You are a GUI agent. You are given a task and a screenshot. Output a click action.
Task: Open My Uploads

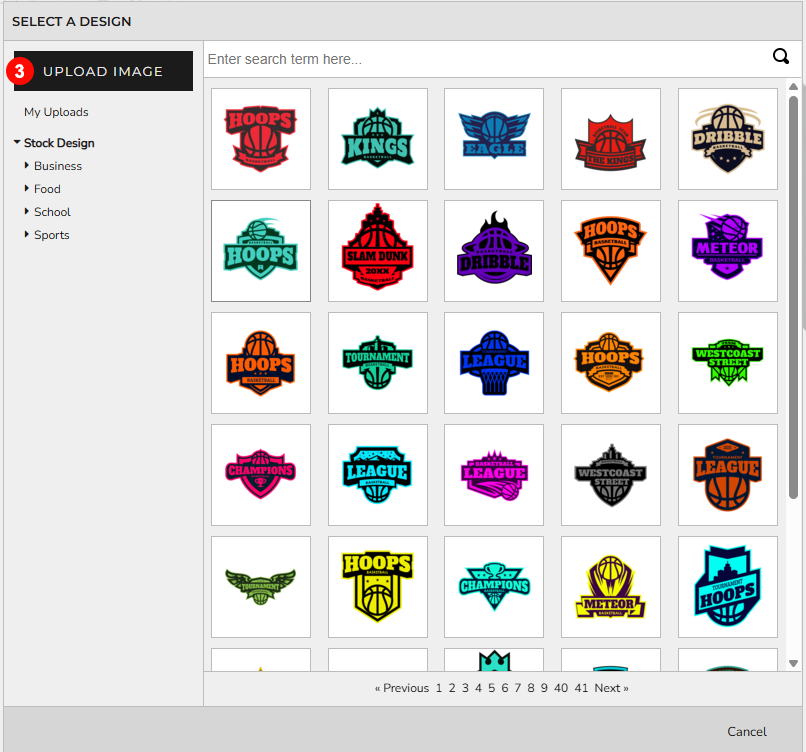point(56,112)
